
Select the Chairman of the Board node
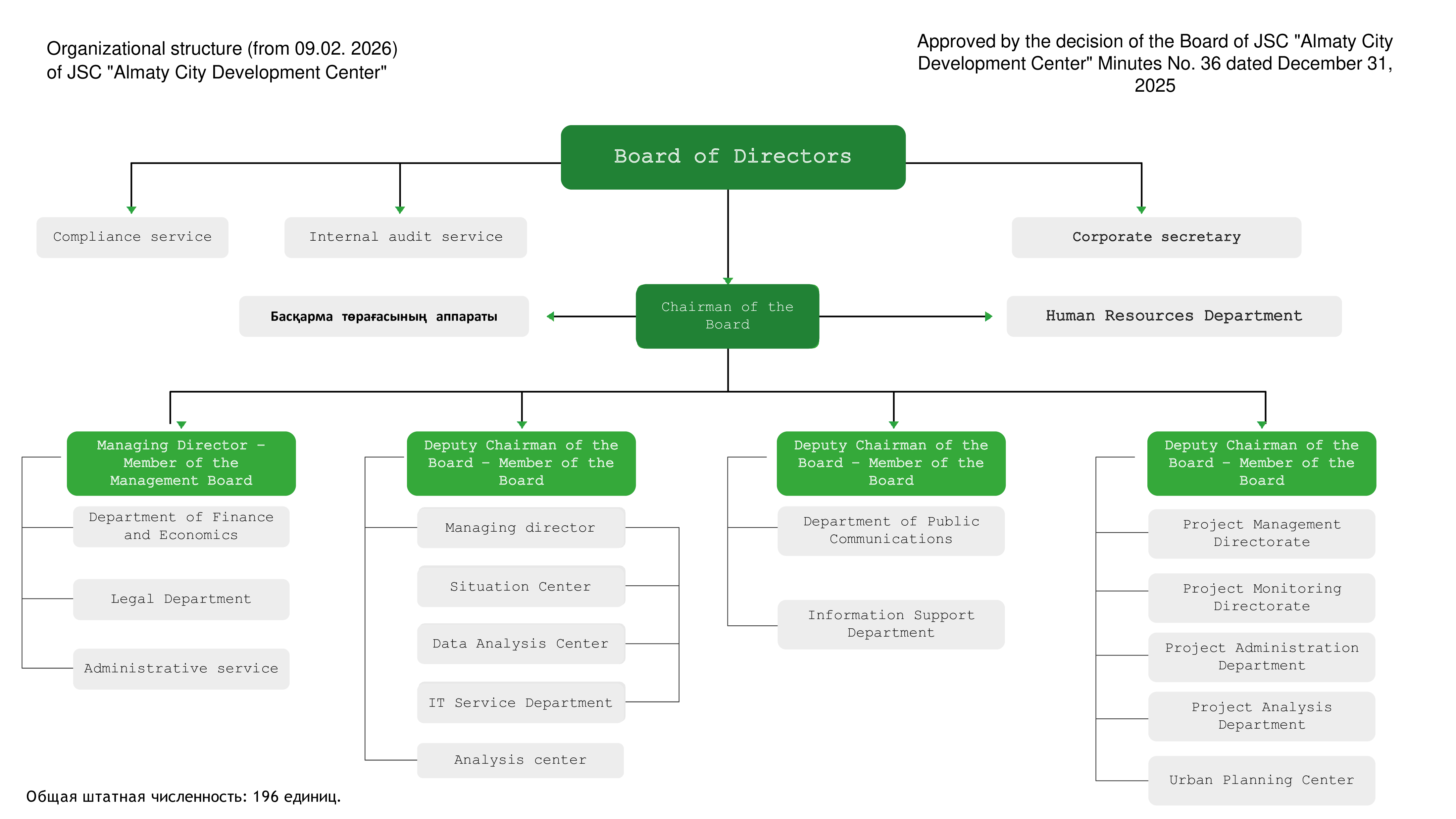click(727, 315)
